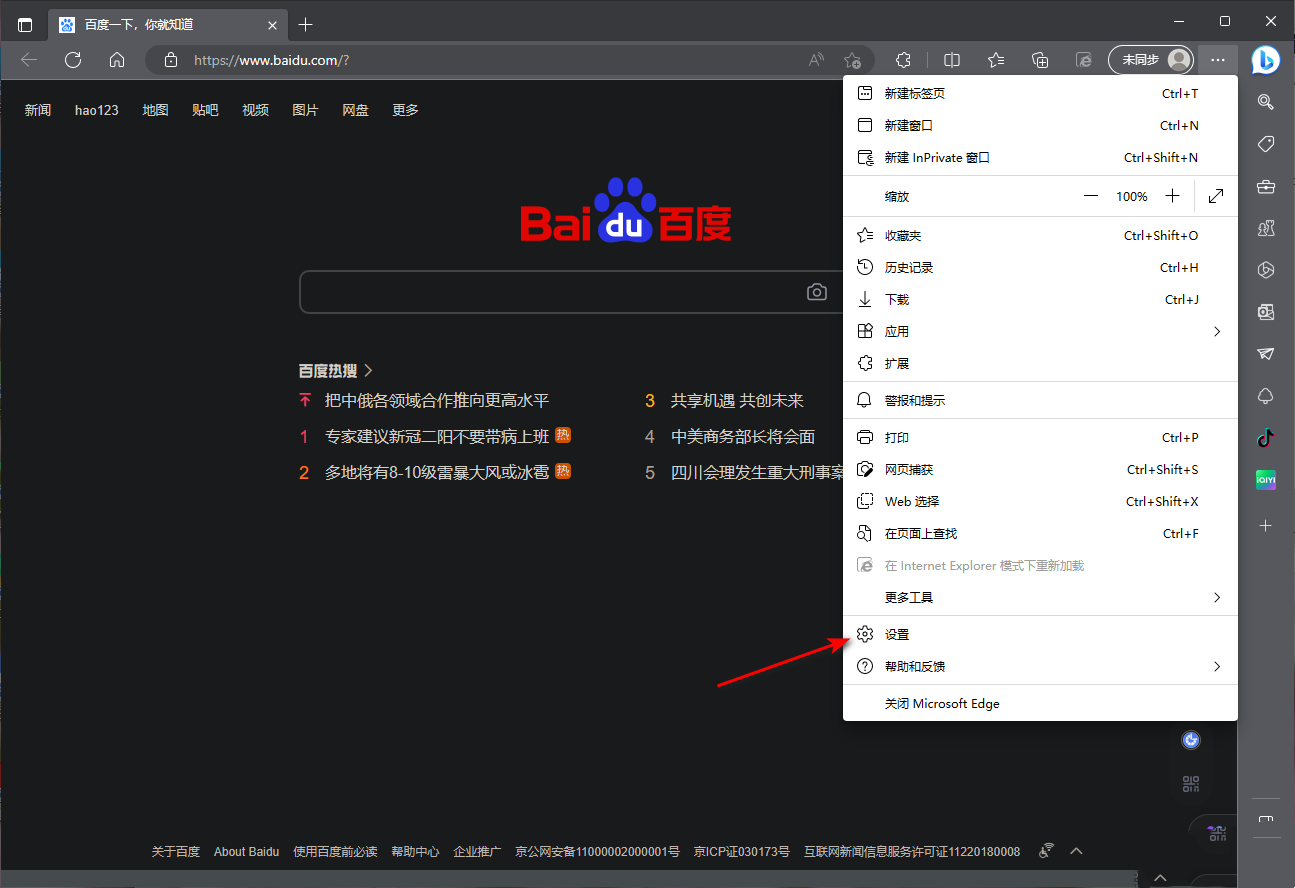Zoom in with the plus button
1295x888 pixels.
click(1173, 196)
